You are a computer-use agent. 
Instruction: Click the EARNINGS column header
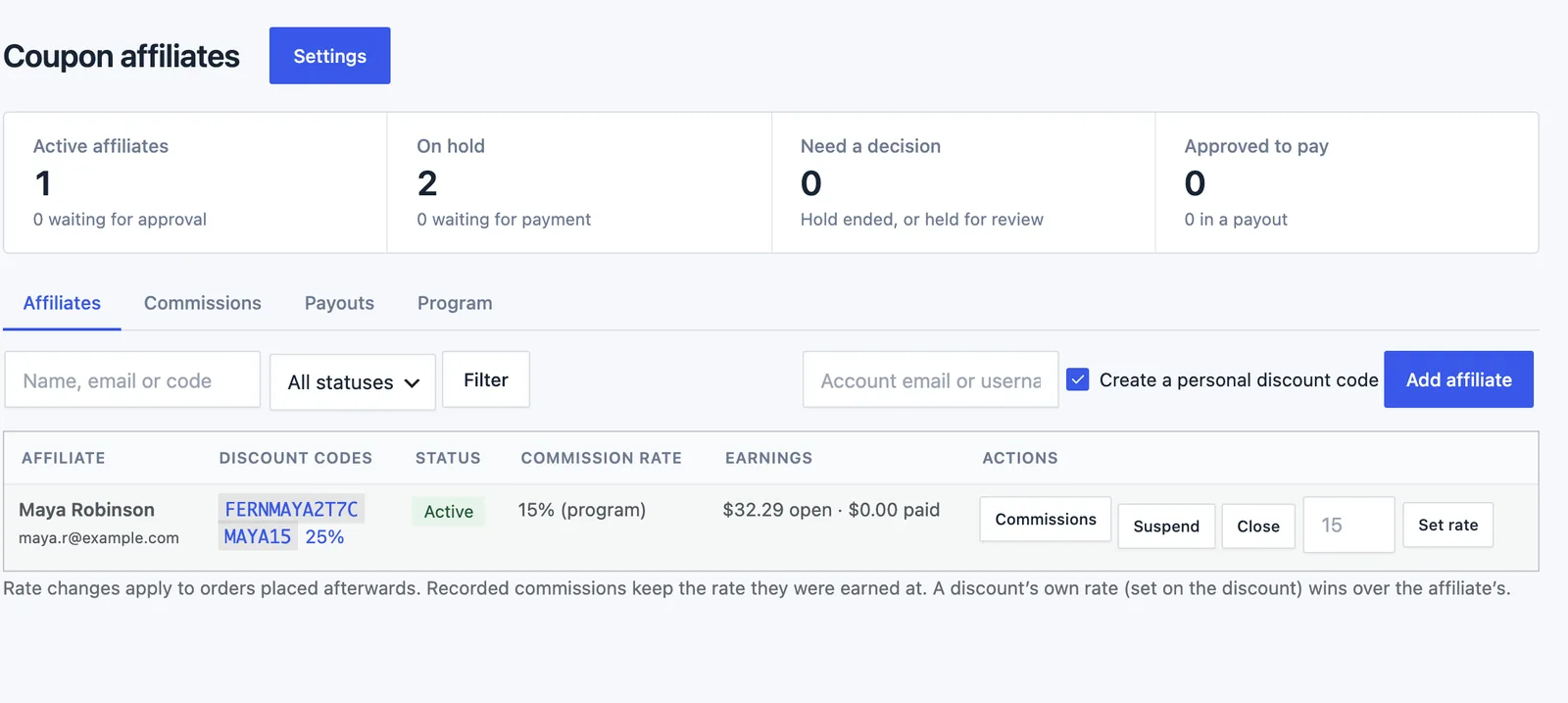click(x=768, y=458)
